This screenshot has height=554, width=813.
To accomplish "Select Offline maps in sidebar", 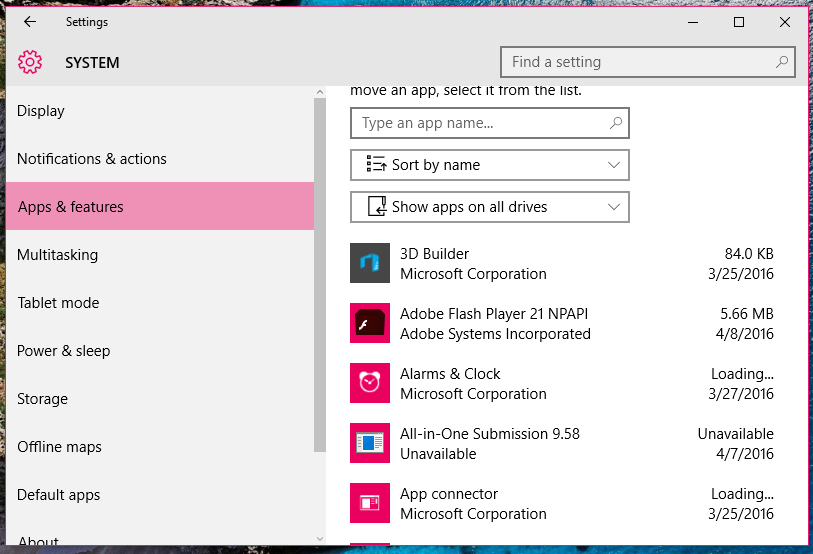I will tap(60, 447).
